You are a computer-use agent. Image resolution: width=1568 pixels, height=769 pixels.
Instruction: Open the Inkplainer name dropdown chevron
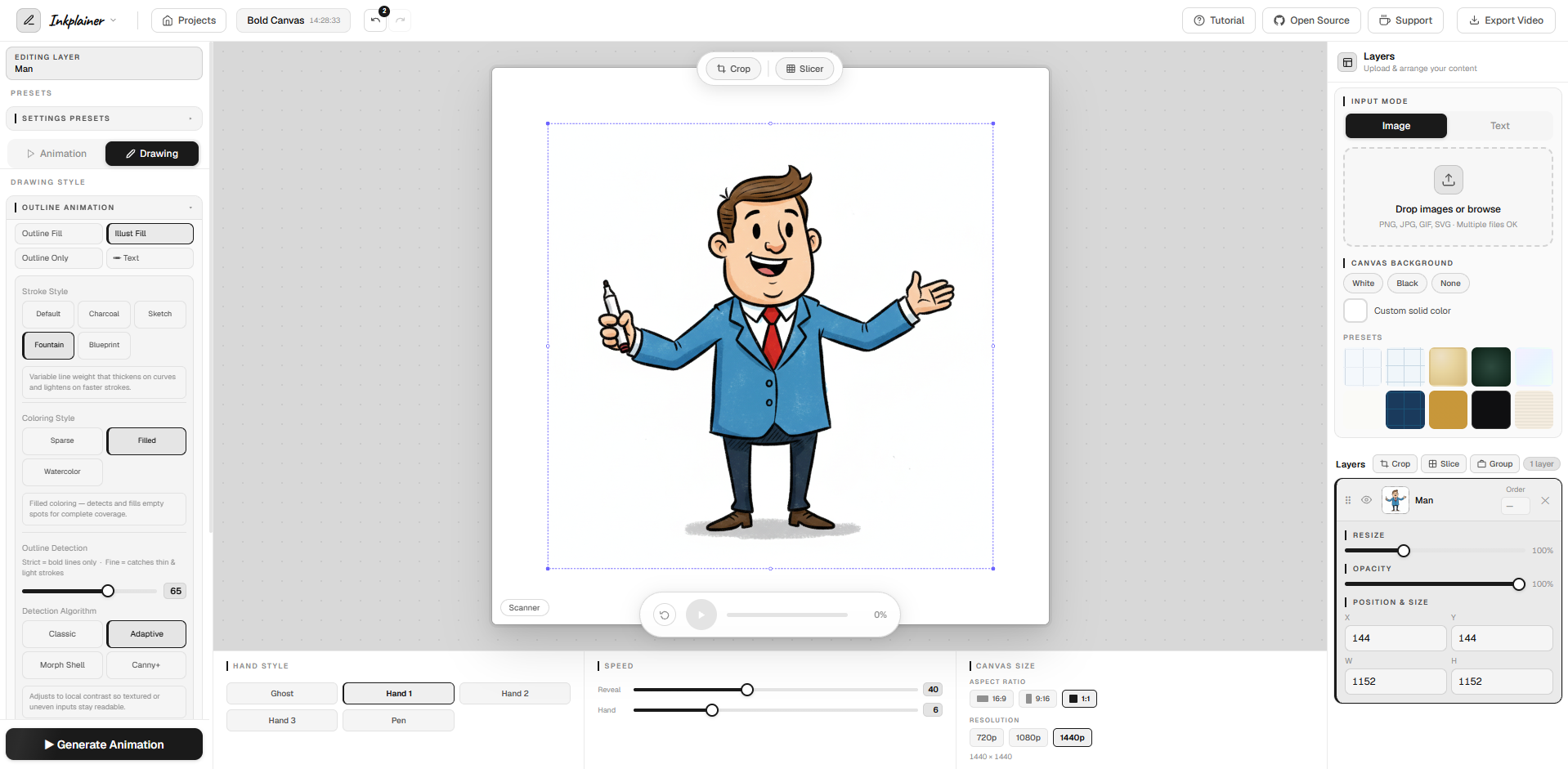(x=114, y=20)
